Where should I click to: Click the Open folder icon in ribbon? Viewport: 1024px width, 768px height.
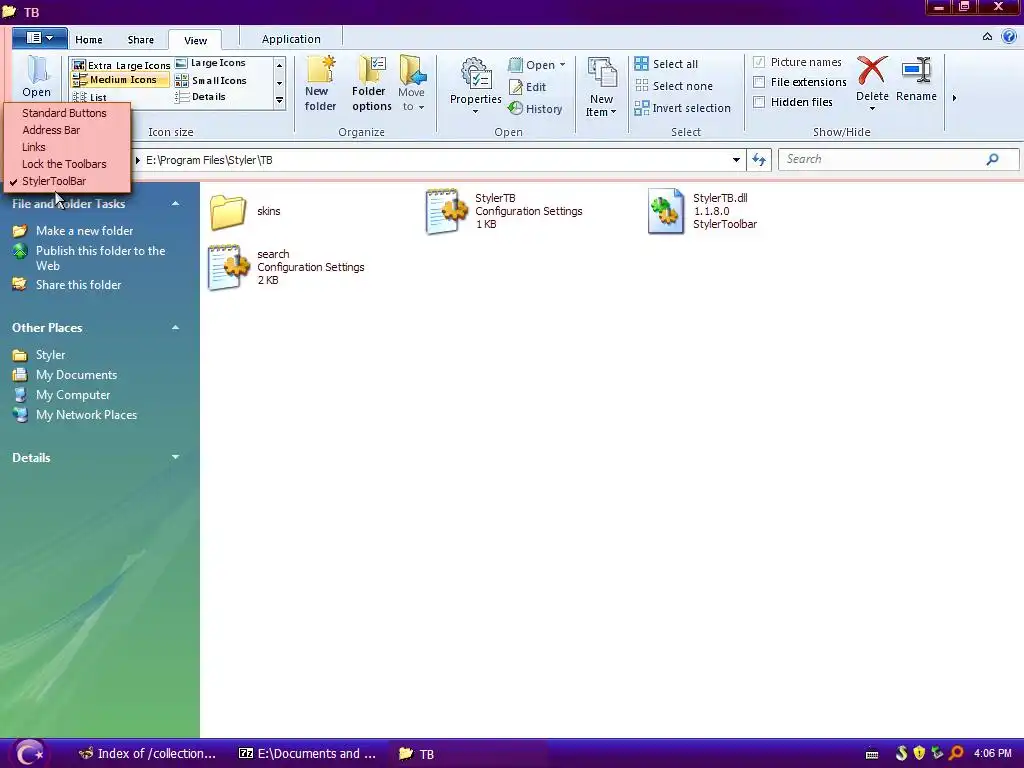coord(37,77)
